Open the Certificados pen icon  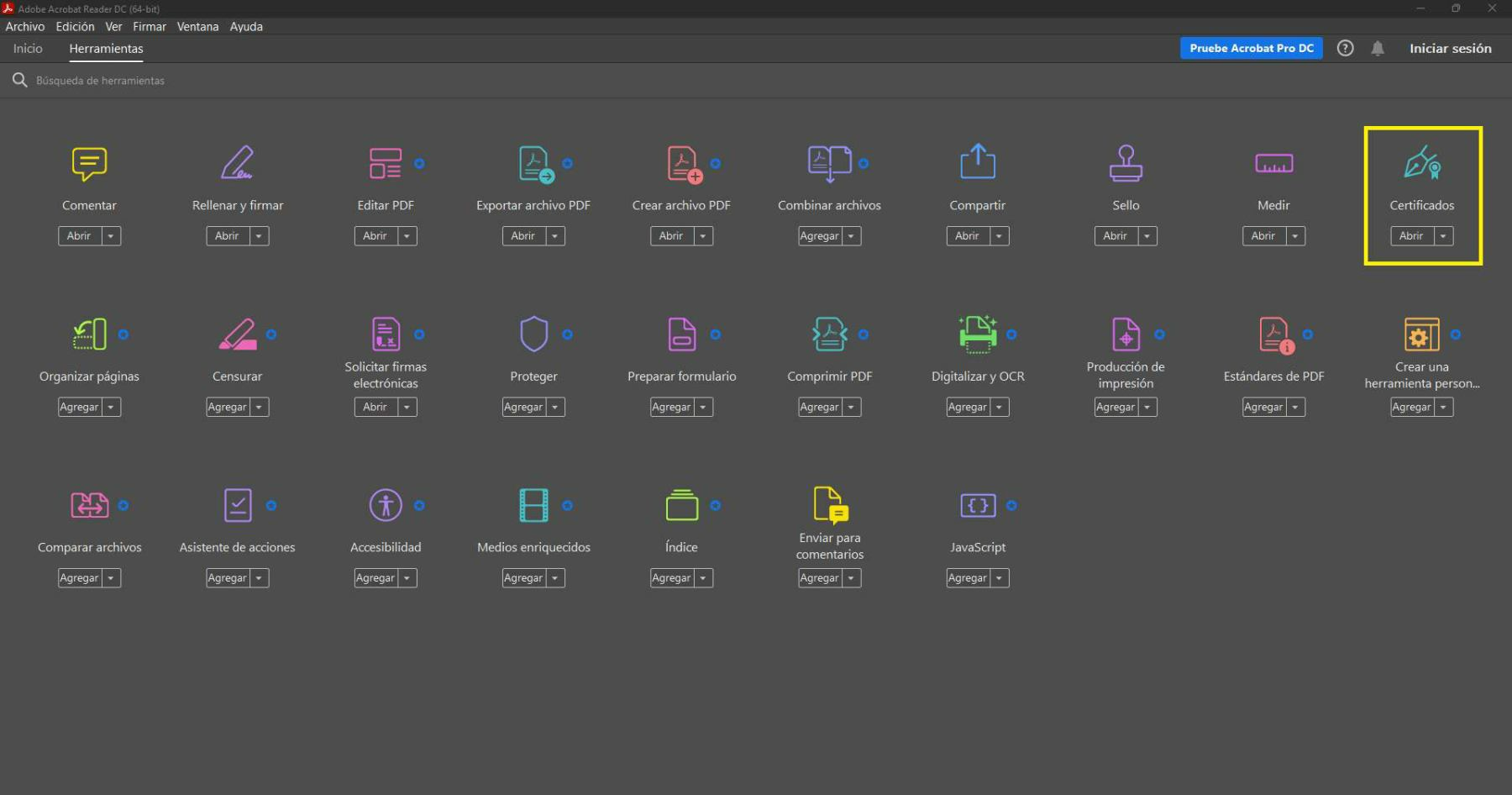[1422, 163]
